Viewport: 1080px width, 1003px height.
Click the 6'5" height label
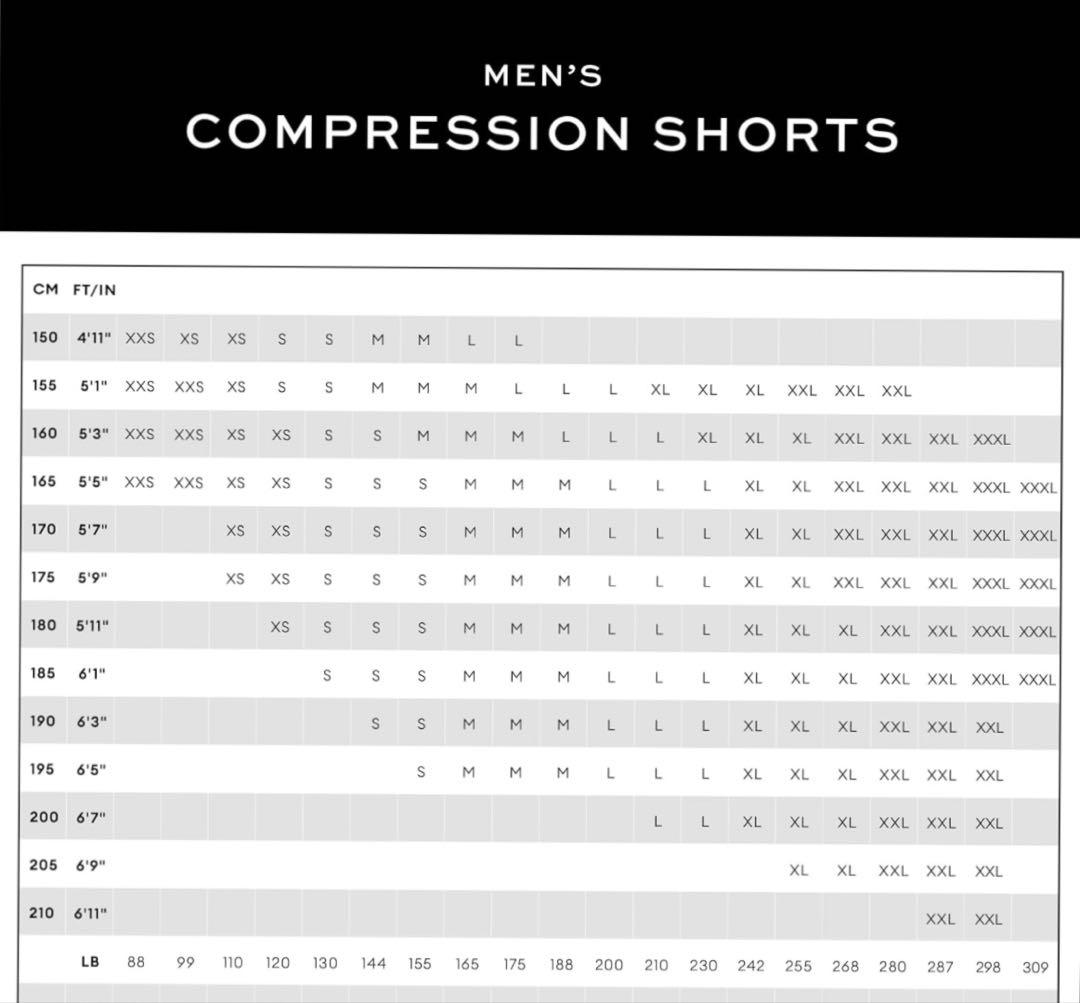coord(91,769)
